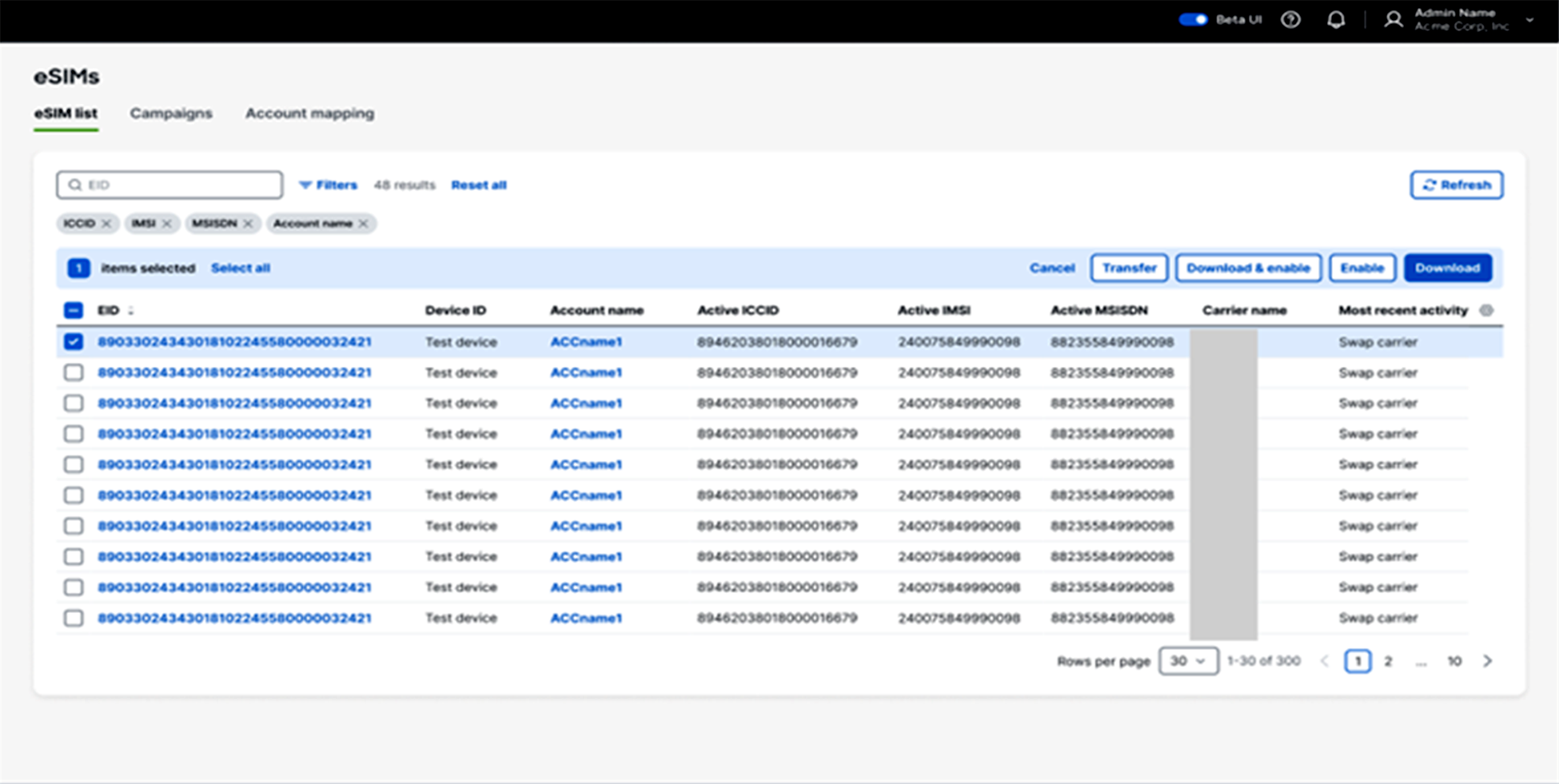Remove the Account name filter chip
Image resolution: width=1559 pixels, height=784 pixels.
[363, 224]
